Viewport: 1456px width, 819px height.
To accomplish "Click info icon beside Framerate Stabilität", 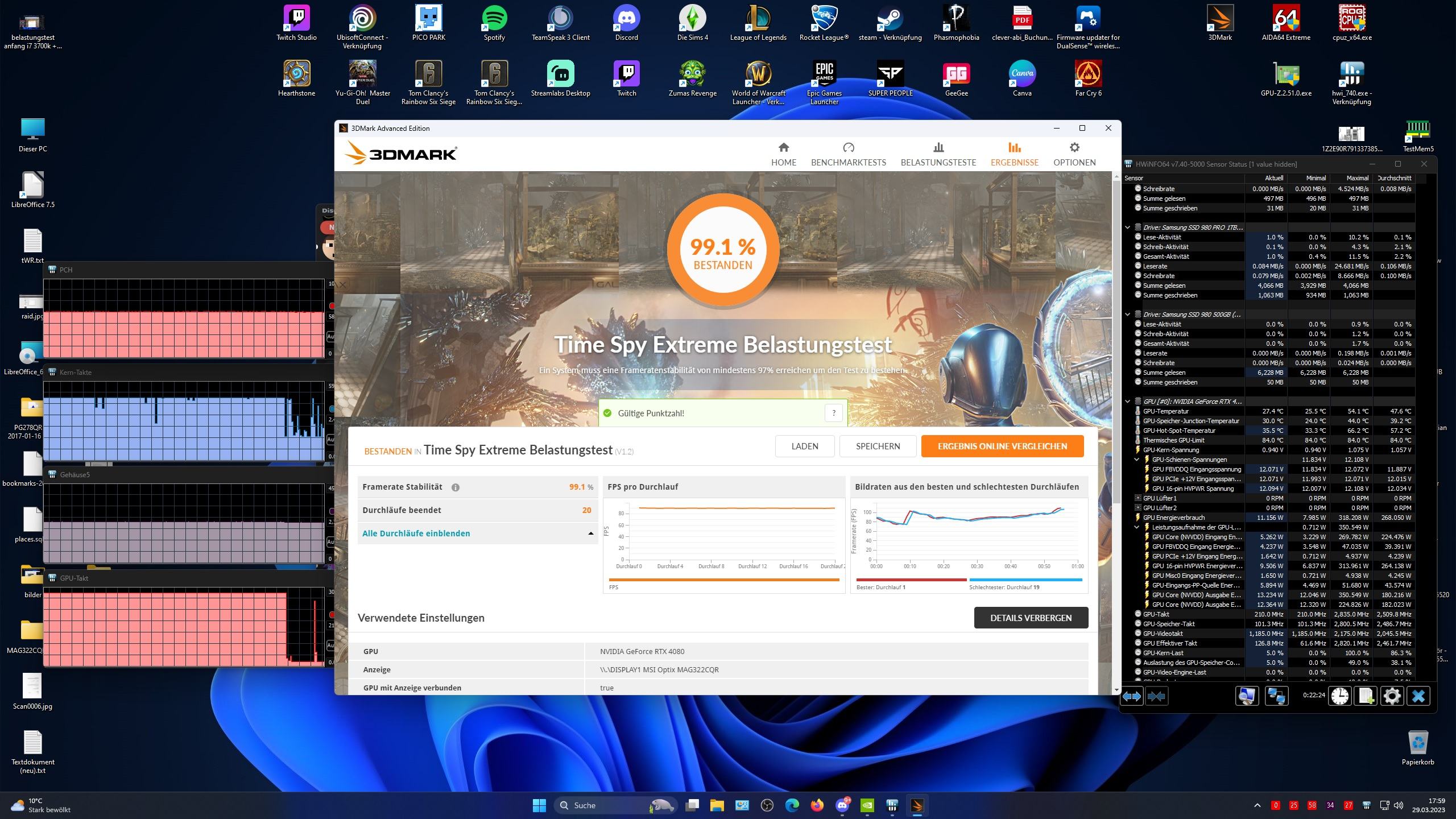I will point(455,487).
